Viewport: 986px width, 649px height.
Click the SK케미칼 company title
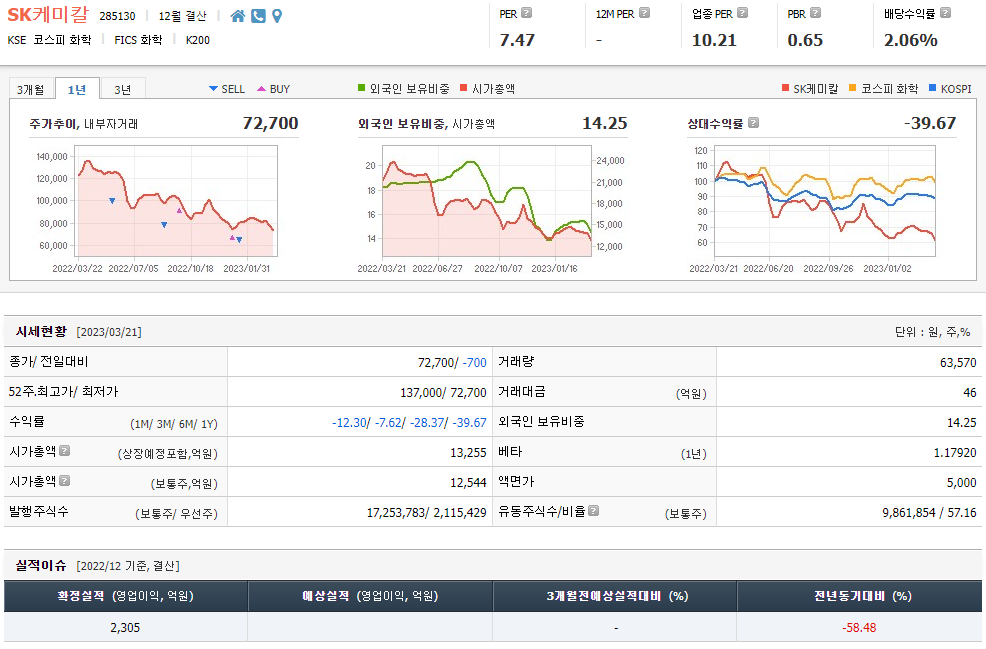48,14
